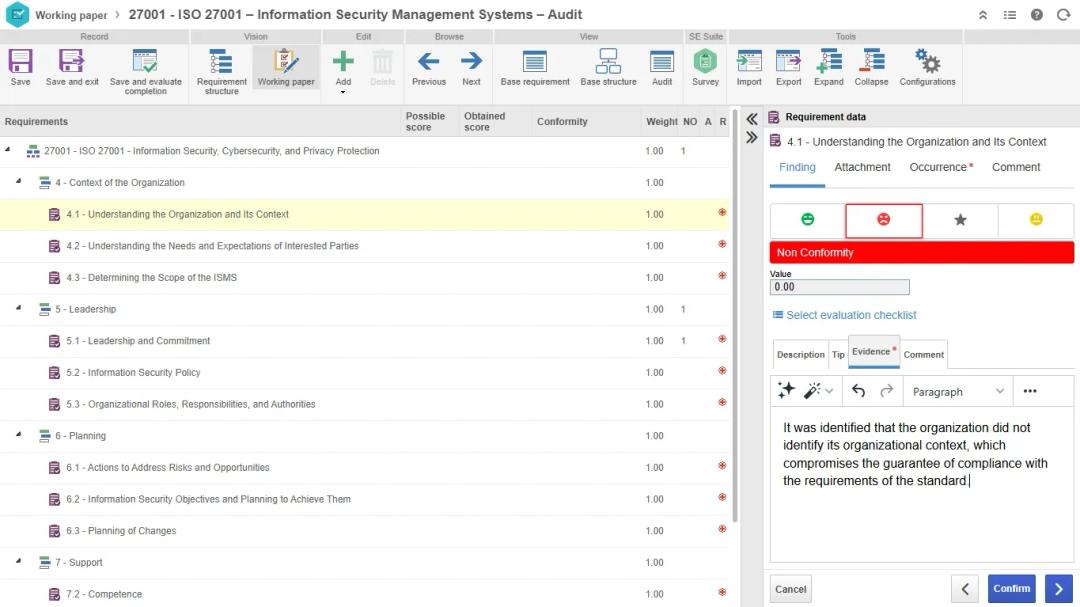Select the red sad face non-conformity rating

click(x=883, y=220)
